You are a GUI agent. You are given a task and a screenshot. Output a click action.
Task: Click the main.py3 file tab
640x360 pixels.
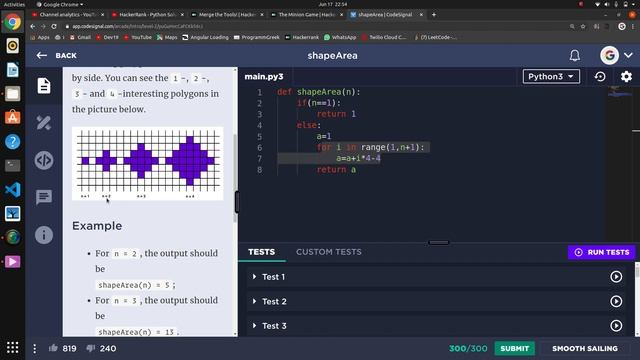tap(264, 76)
